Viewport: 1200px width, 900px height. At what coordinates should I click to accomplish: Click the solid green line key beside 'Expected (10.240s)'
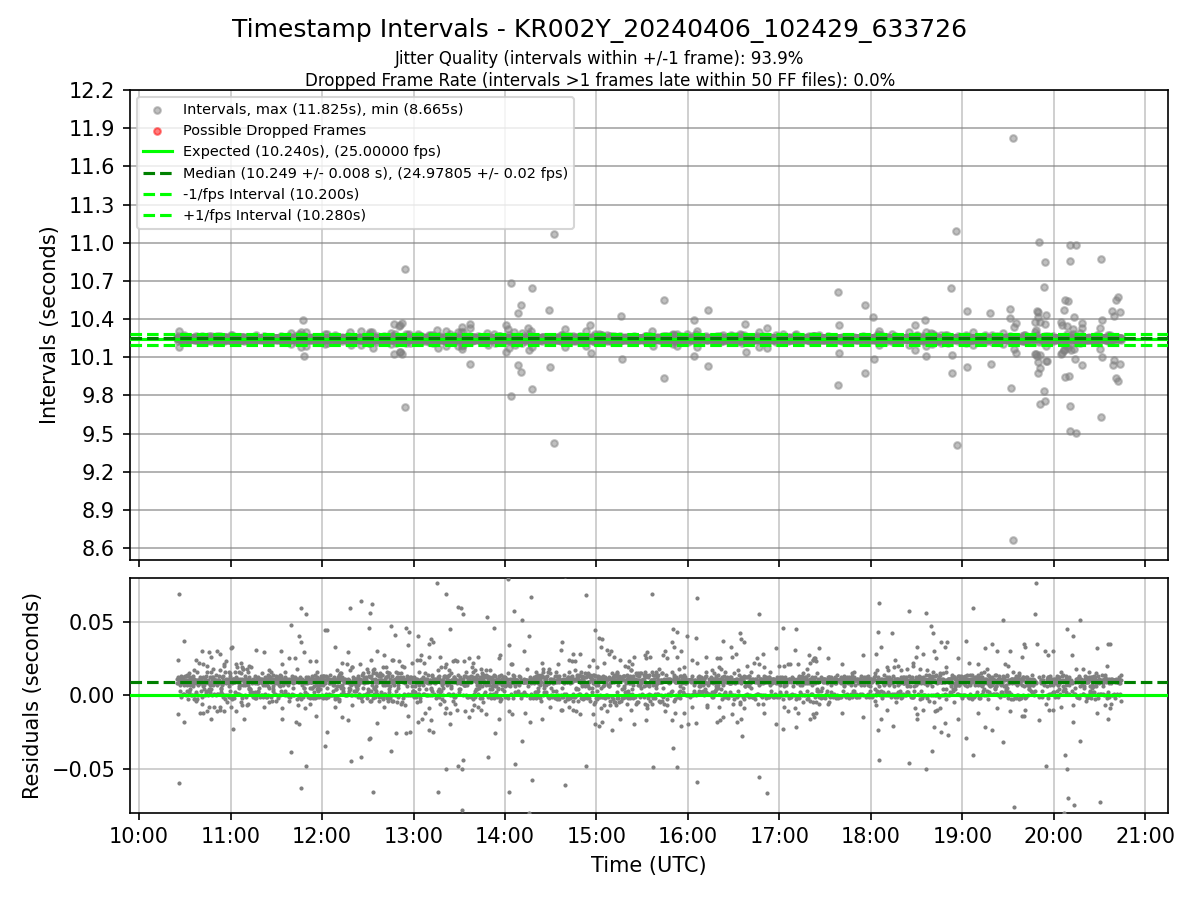coord(157,151)
